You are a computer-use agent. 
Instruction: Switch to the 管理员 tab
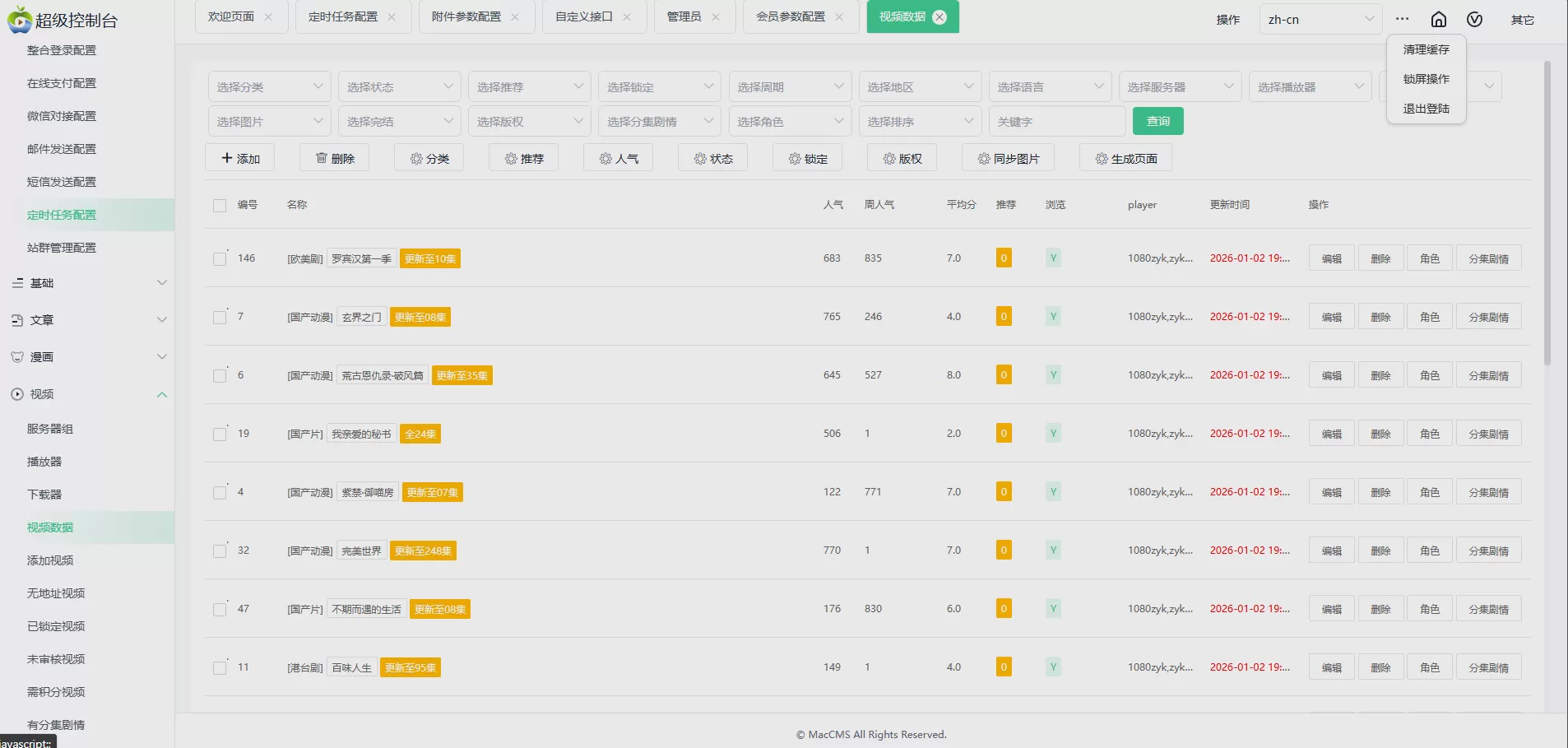tap(685, 16)
